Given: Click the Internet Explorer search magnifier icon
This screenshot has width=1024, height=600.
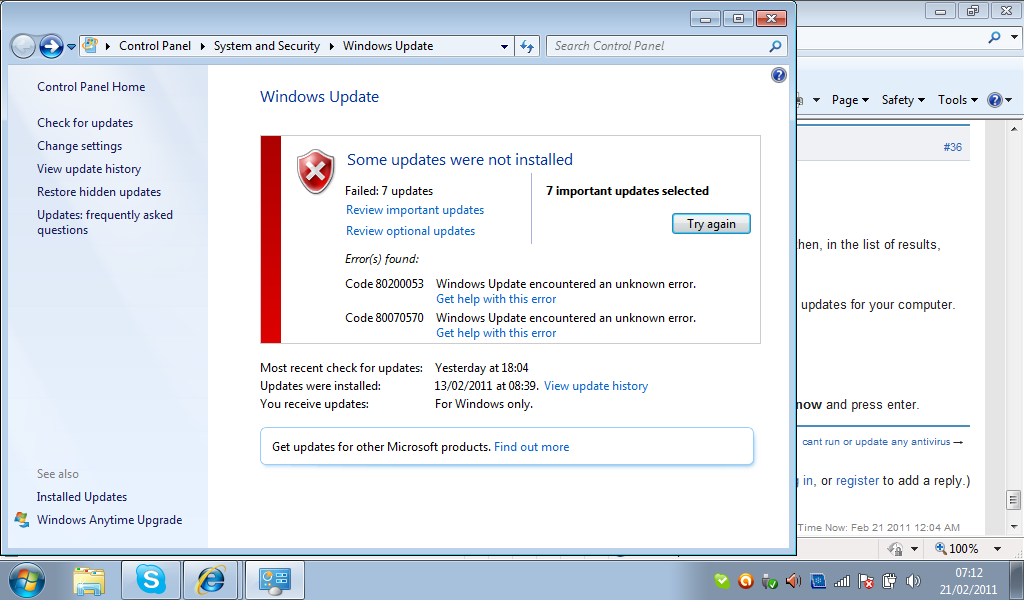Looking at the screenshot, I should point(994,37).
